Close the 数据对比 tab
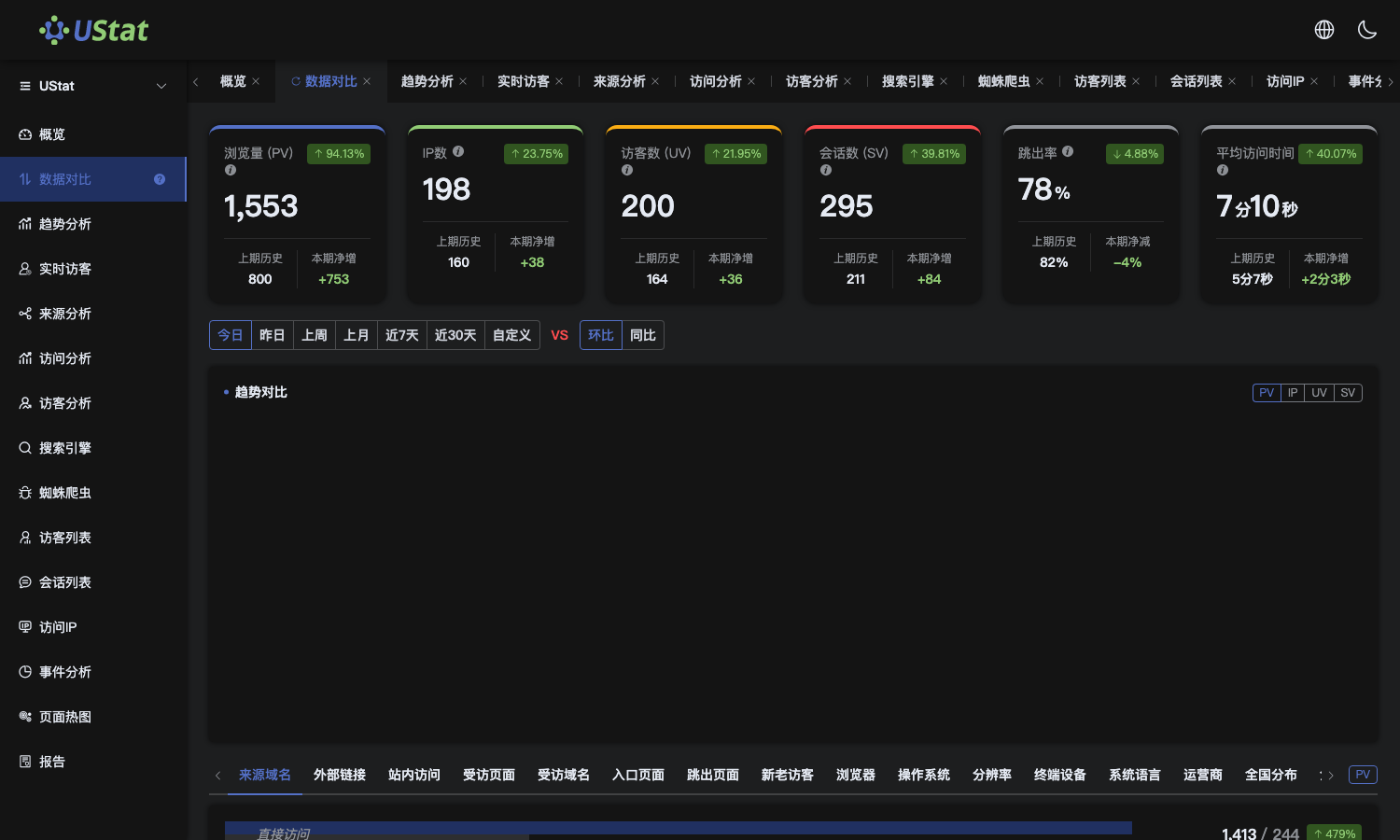The height and width of the screenshot is (840, 1400). pyautogui.click(x=367, y=81)
